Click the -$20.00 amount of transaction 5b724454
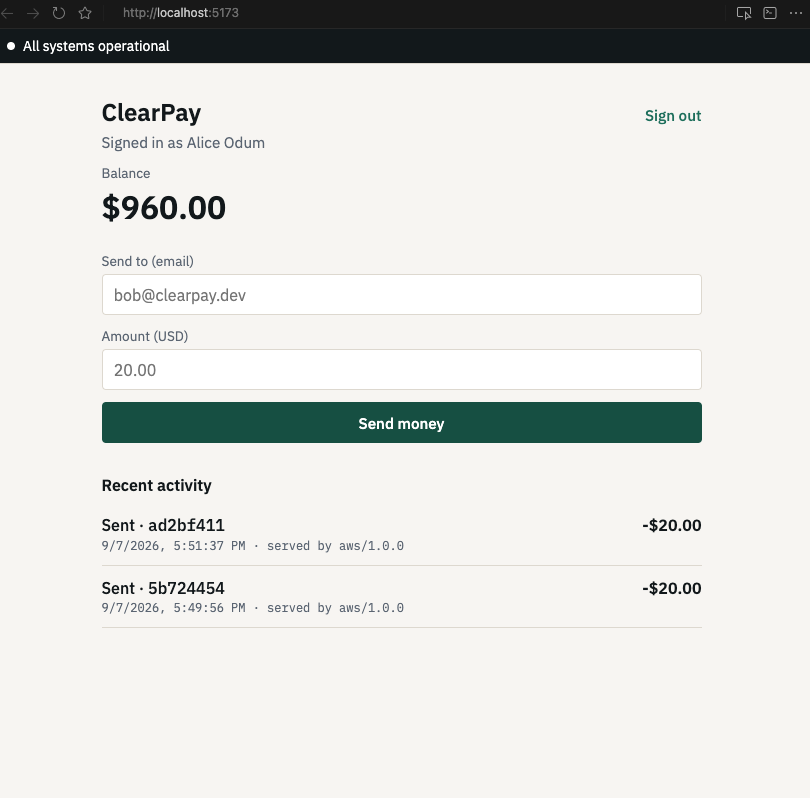This screenshot has height=798, width=810. (x=672, y=588)
